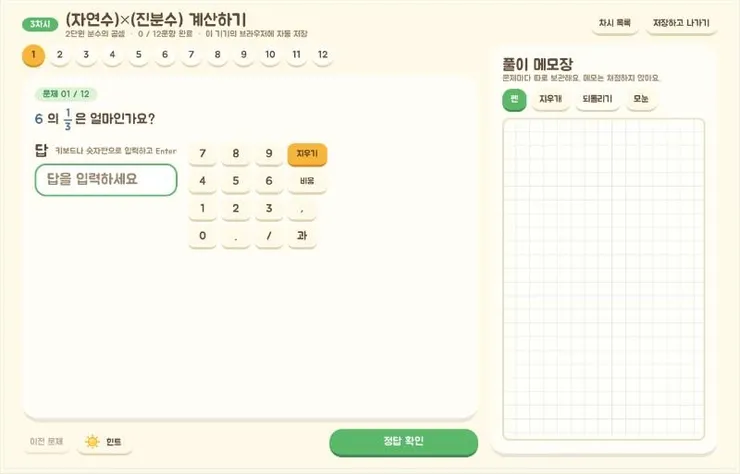Image resolution: width=740 pixels, height=474 pixels.
Task: Click the 이전 문제 previous problem button
Action: click(x=46, y=442)
